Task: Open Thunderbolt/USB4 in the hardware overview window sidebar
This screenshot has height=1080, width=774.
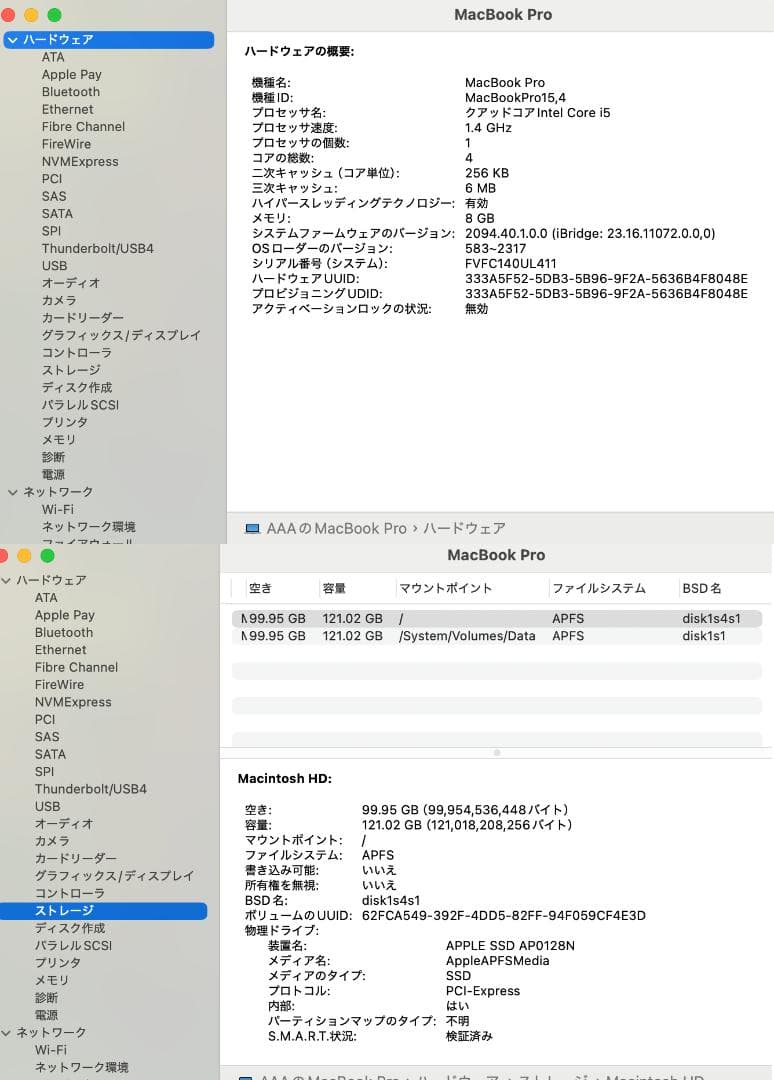Action: pyautogui.click(x=98, y=248)
